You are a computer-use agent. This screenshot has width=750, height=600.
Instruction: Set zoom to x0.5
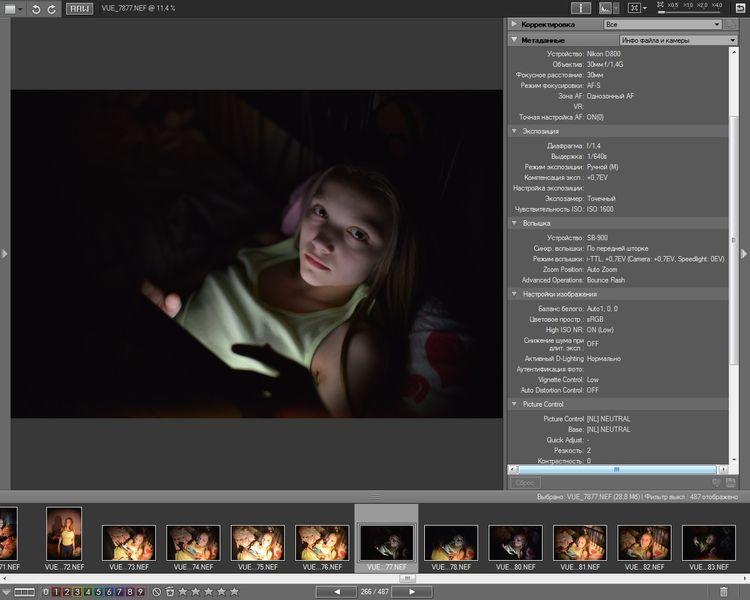pyautogui.click(x=673, y=5)
